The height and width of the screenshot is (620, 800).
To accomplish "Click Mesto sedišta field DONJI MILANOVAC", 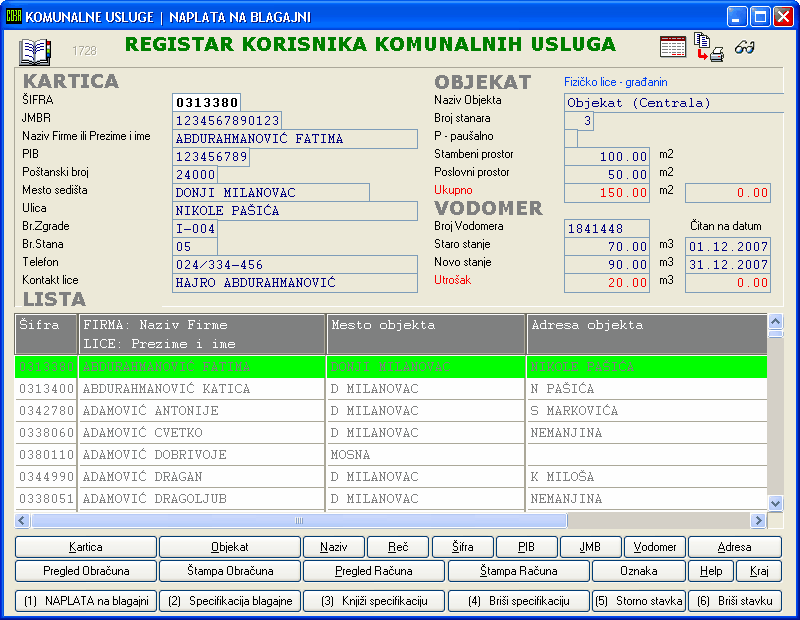I will pos(271,193).
